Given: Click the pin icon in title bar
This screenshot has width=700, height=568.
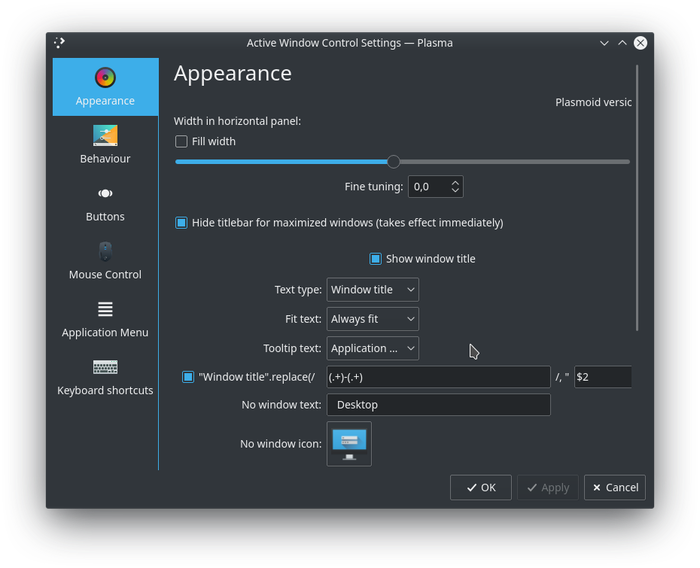Looking at the screenshot, I should pos(60,43).
